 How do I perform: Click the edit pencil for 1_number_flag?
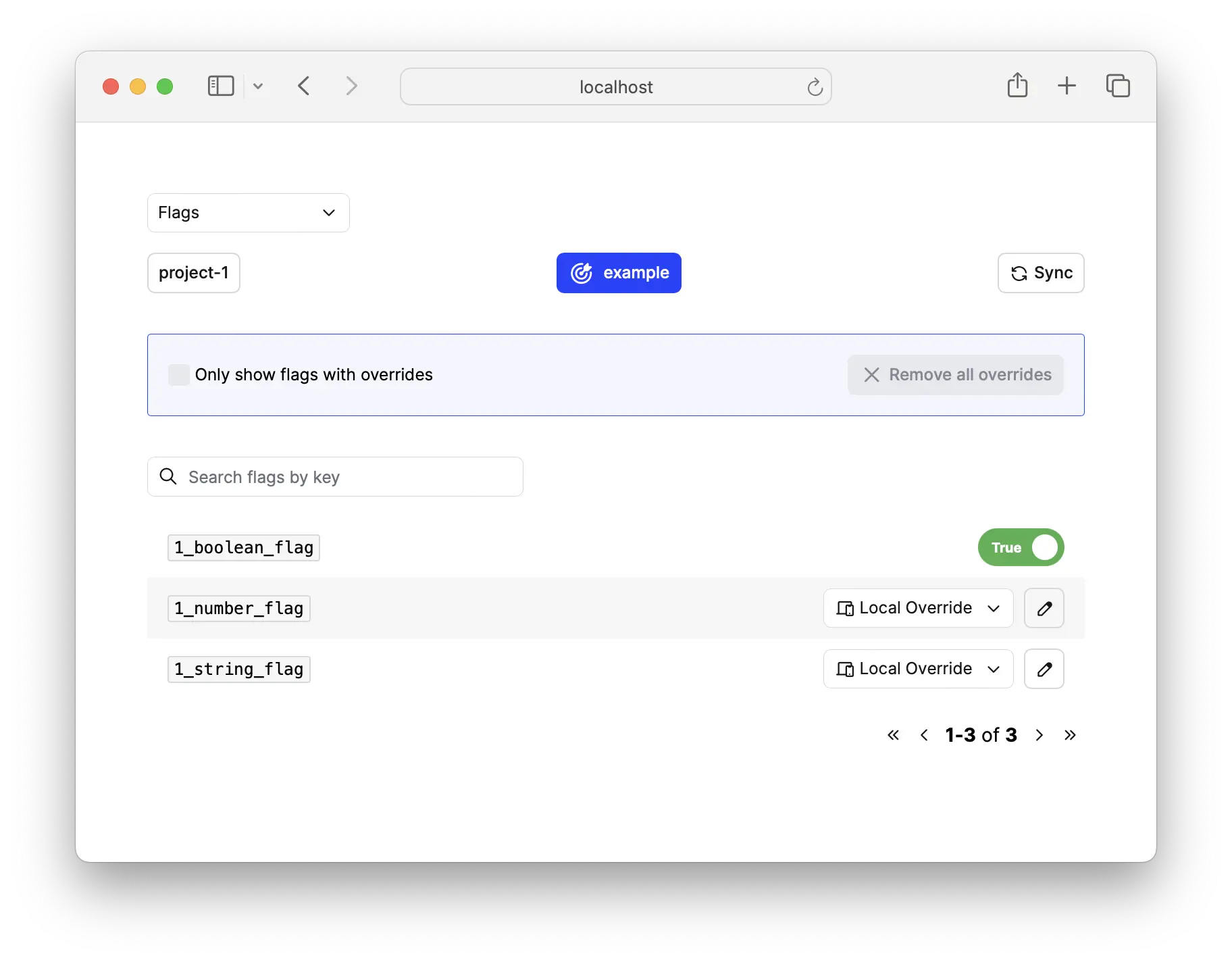click(1044, 608)
